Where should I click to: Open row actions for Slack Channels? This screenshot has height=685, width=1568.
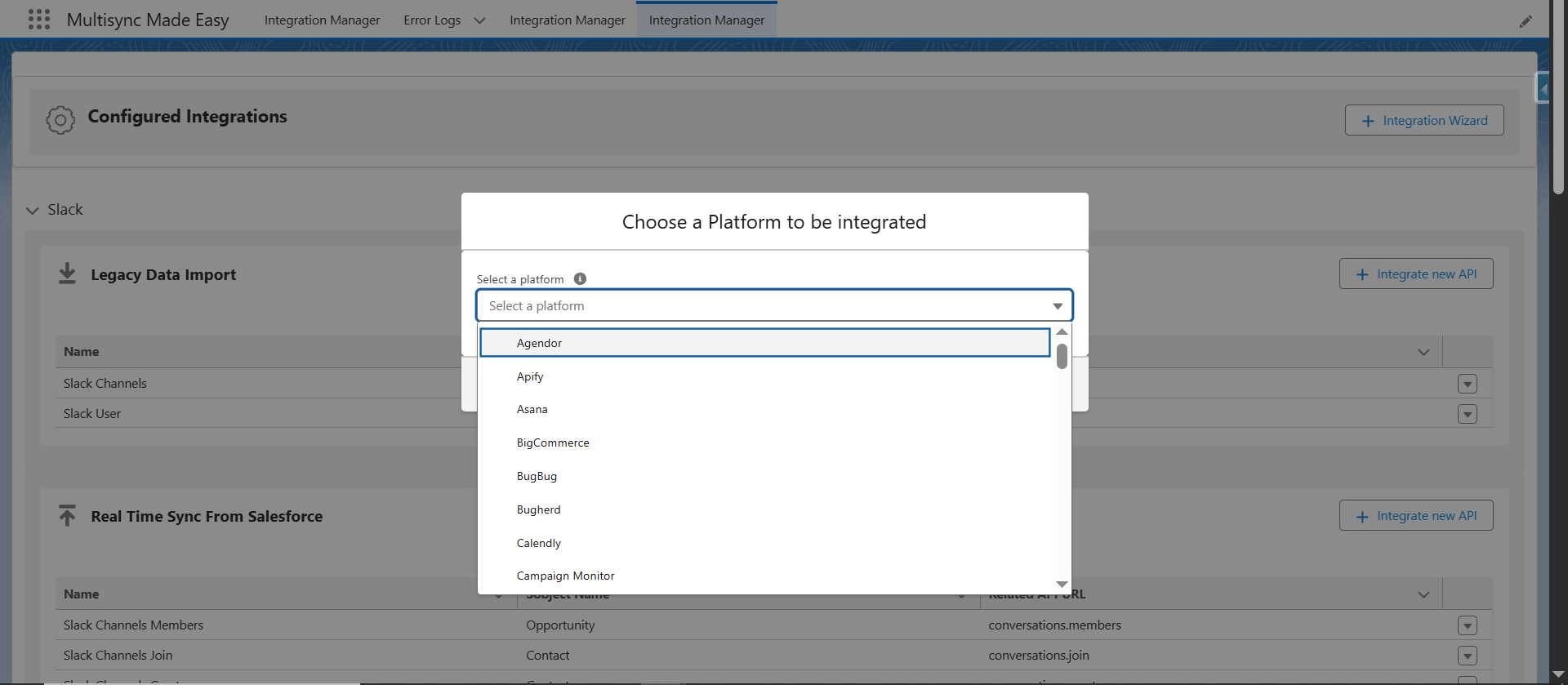[x=1467, y=384]
